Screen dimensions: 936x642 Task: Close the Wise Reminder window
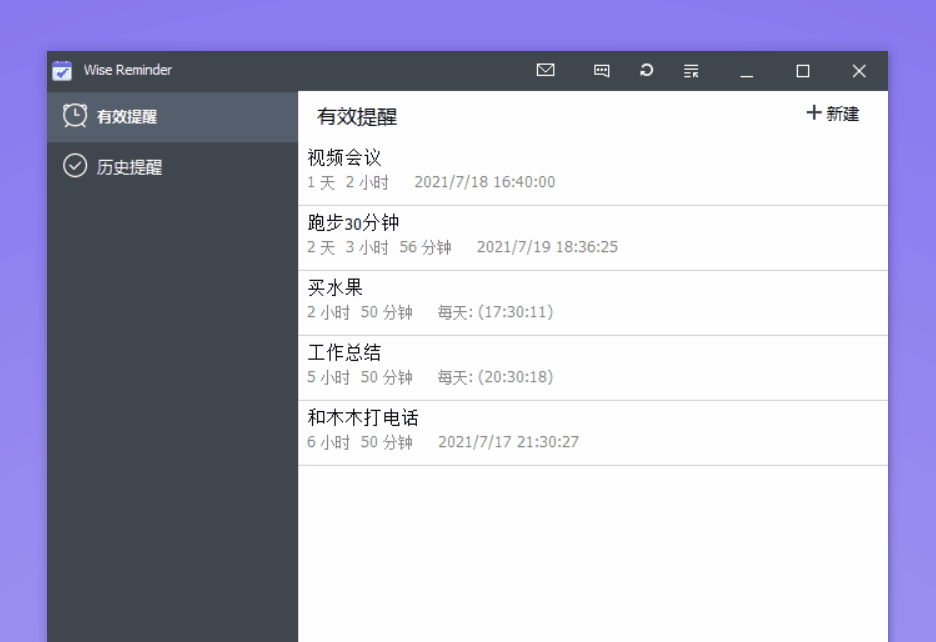[x=859, y=71]
